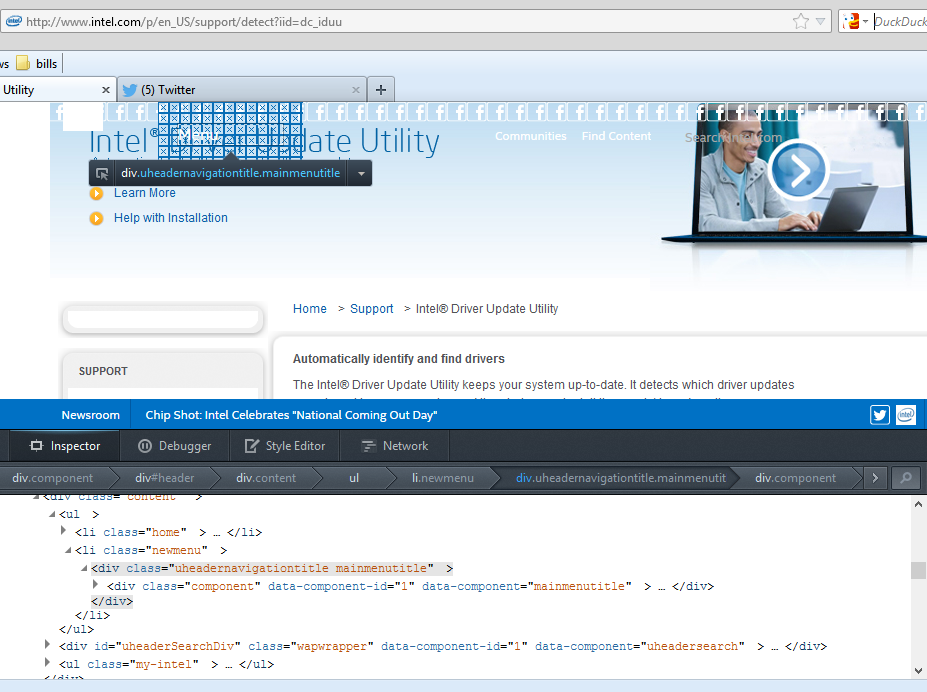Image resolution: width=927 pixels, height=692 pixels.
Task: Close the Twitter tab
Action: [x=356, y=90]
